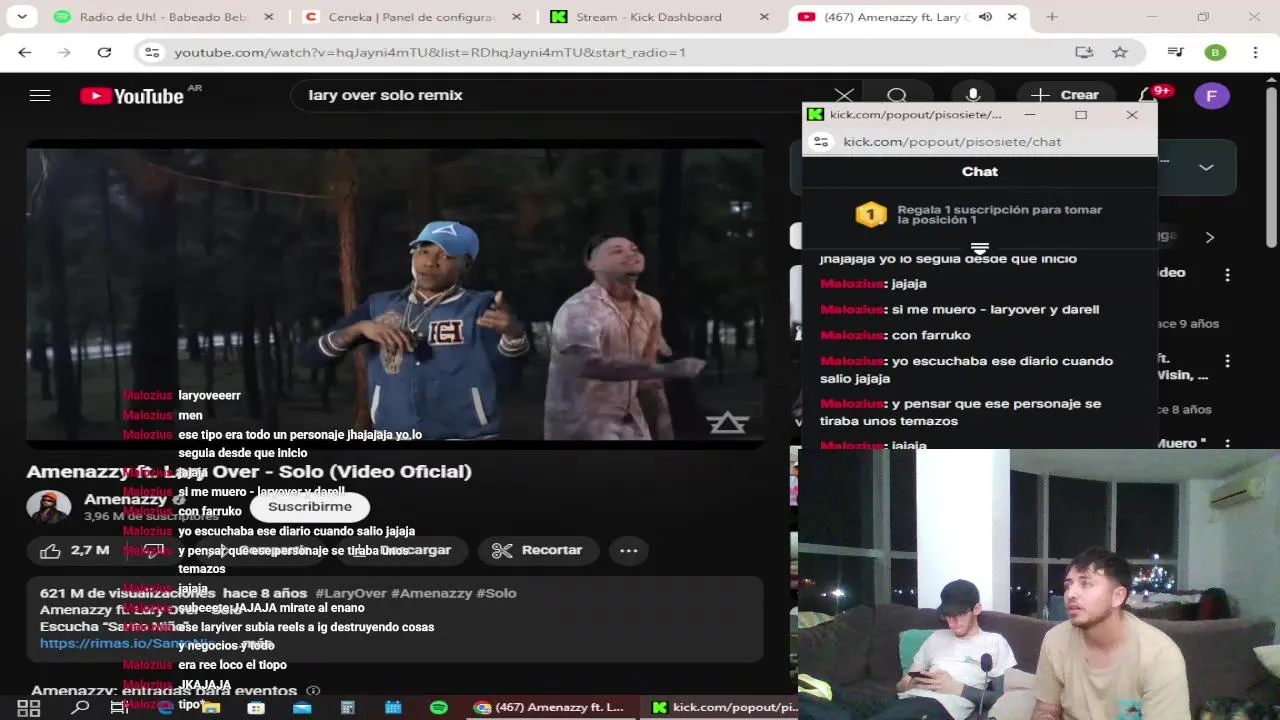1280x720 pixels.
Task: Collapse the Kick chat leaderboard handle
Action: (x=980, y=248)
